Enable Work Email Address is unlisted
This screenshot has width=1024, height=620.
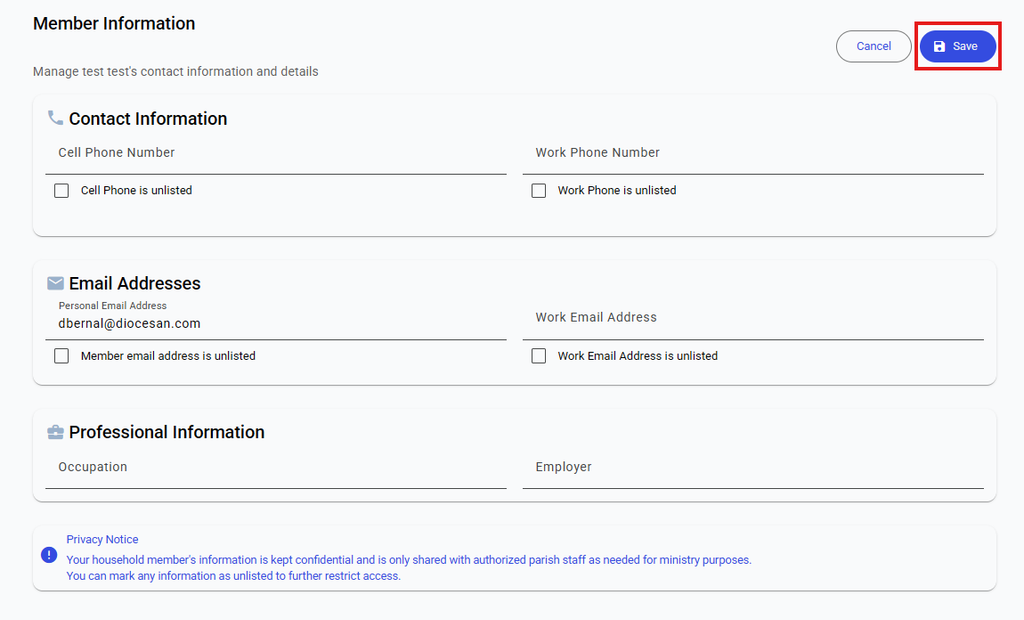[539, 355]
